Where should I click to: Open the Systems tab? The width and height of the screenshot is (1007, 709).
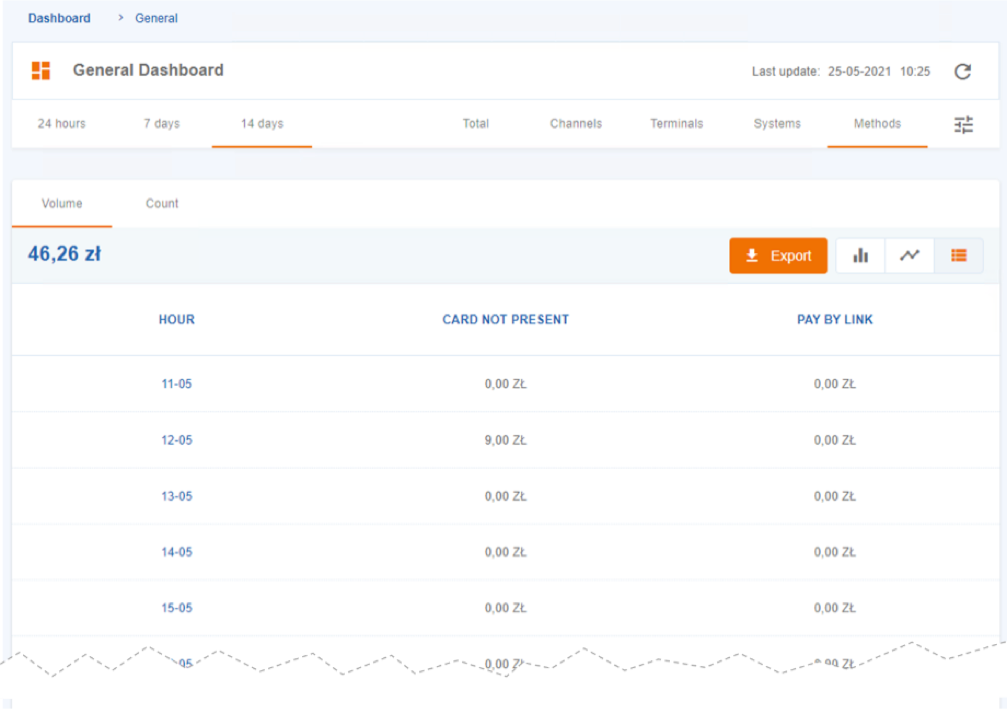click(x=777, y=123)
